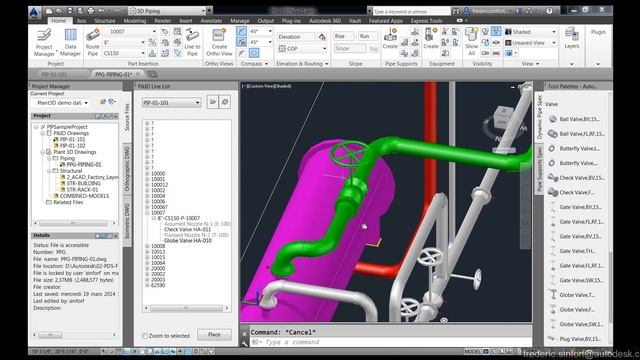Select Check Valve HA-011 in line list

coord(188,229)
